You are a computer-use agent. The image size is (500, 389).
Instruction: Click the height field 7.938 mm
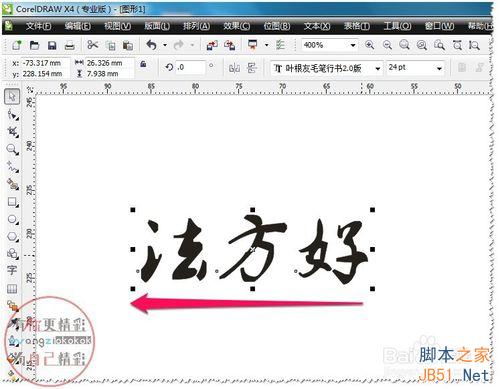point(110,73)
